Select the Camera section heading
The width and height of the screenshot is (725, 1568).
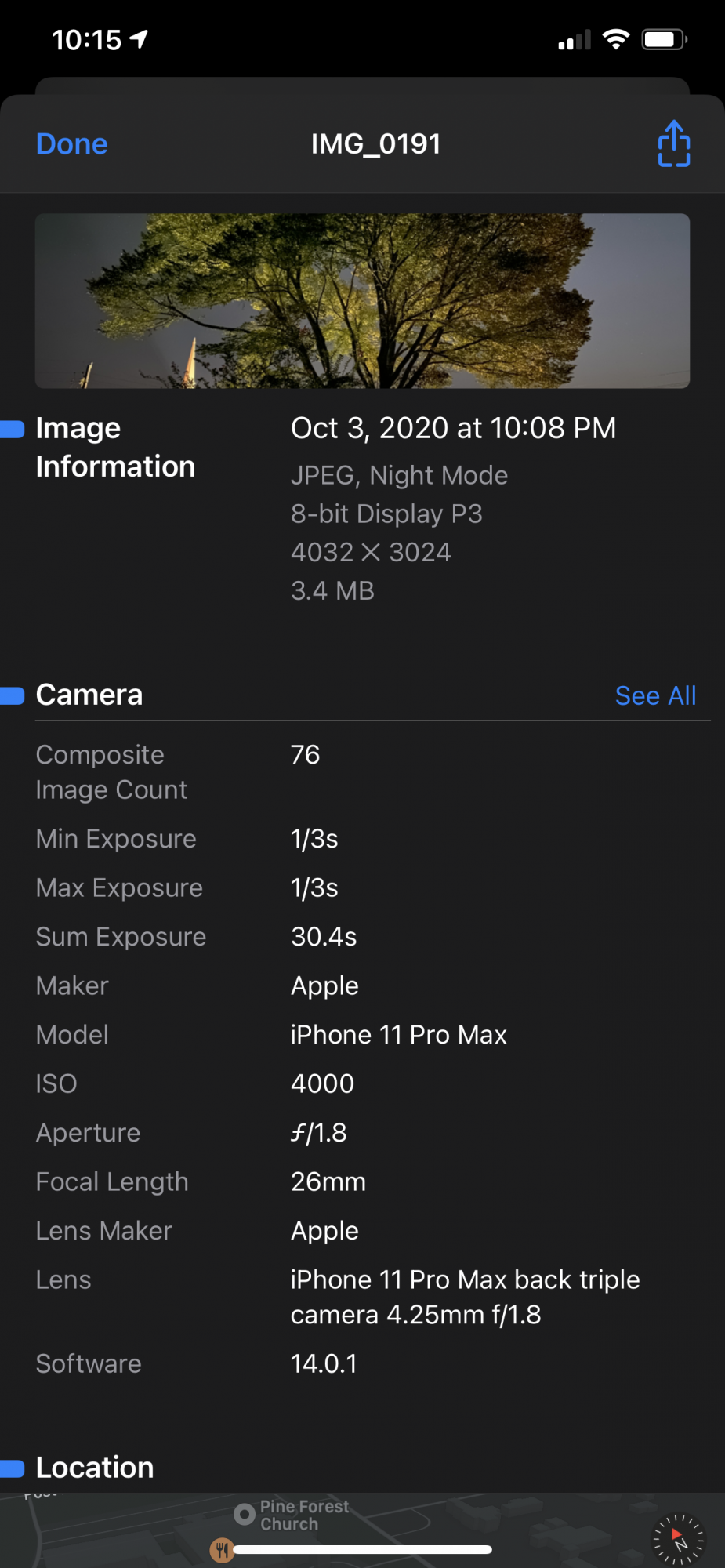pos(89,695)
